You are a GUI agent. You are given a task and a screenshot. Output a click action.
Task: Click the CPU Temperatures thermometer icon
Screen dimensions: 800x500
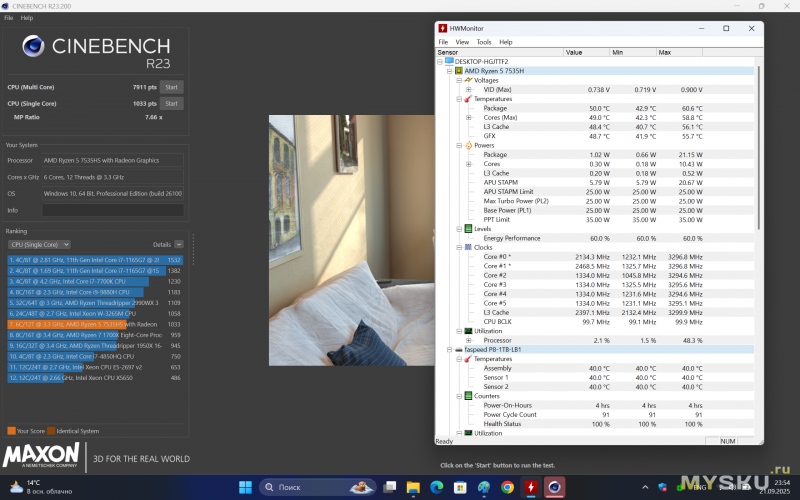pyautogui.click(x=468, y=99)
